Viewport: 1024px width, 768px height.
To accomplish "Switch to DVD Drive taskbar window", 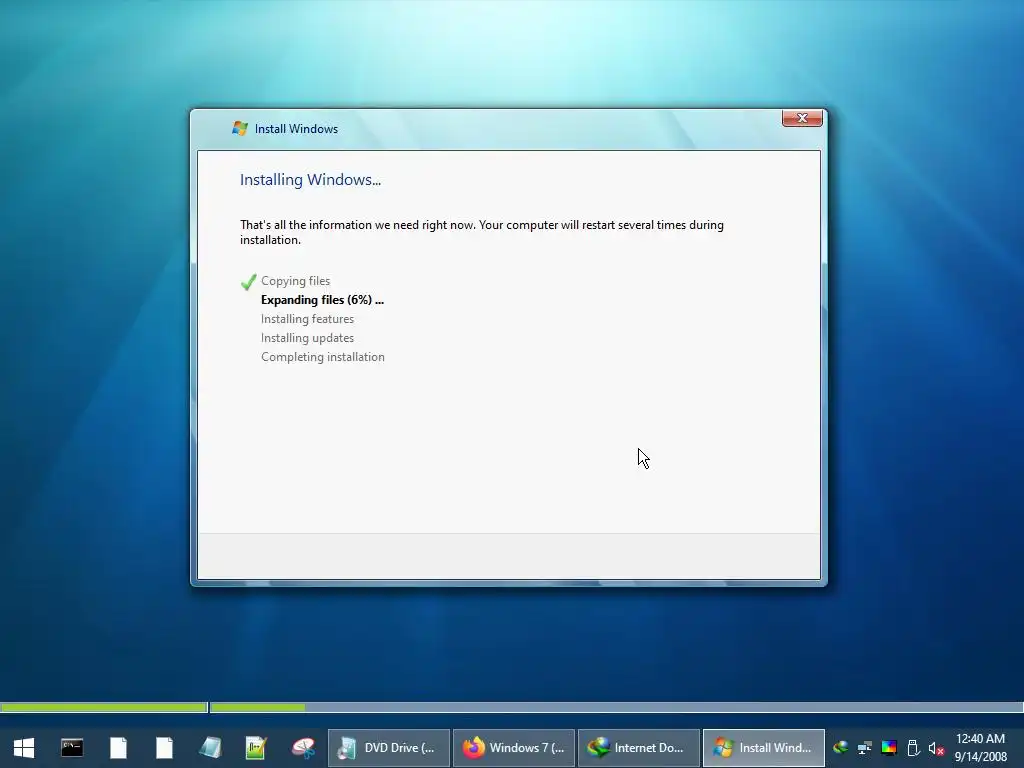I will [388, 748].
